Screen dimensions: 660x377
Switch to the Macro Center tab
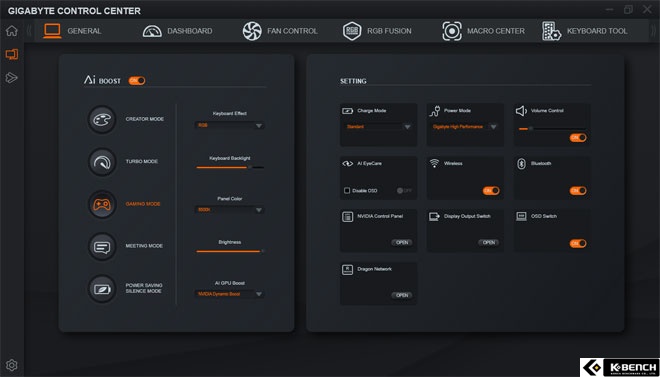coord(483,31)
